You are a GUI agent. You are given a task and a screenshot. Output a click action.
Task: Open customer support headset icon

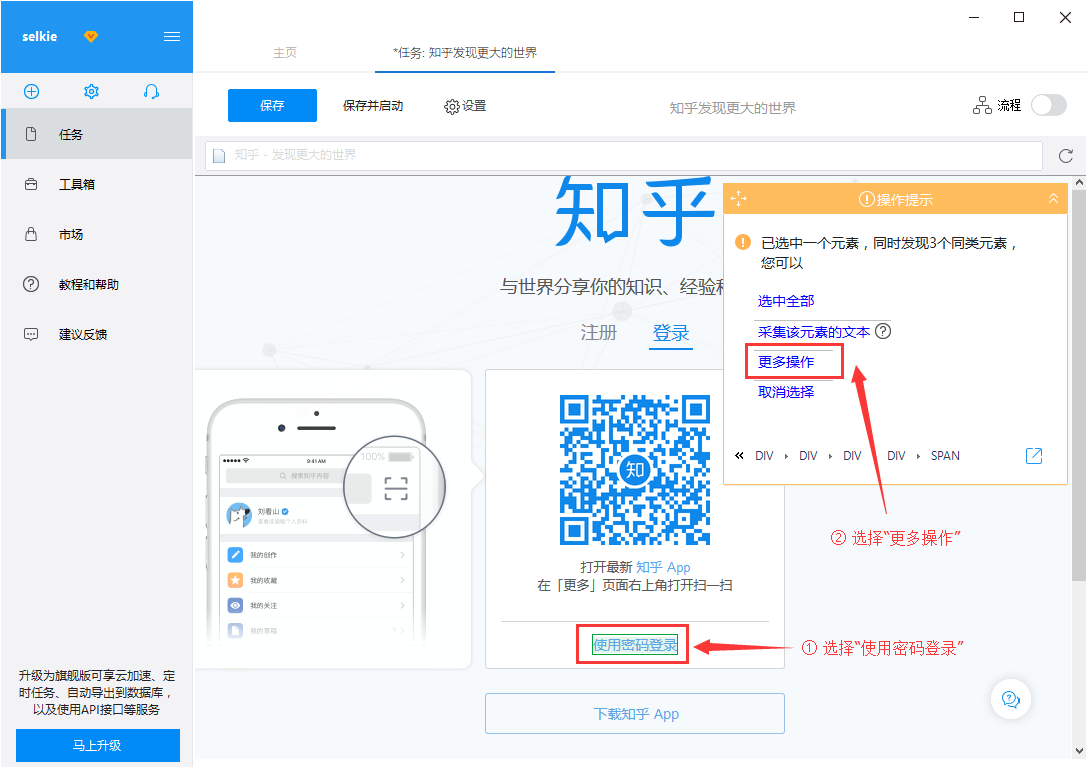(x=151, y=92)
